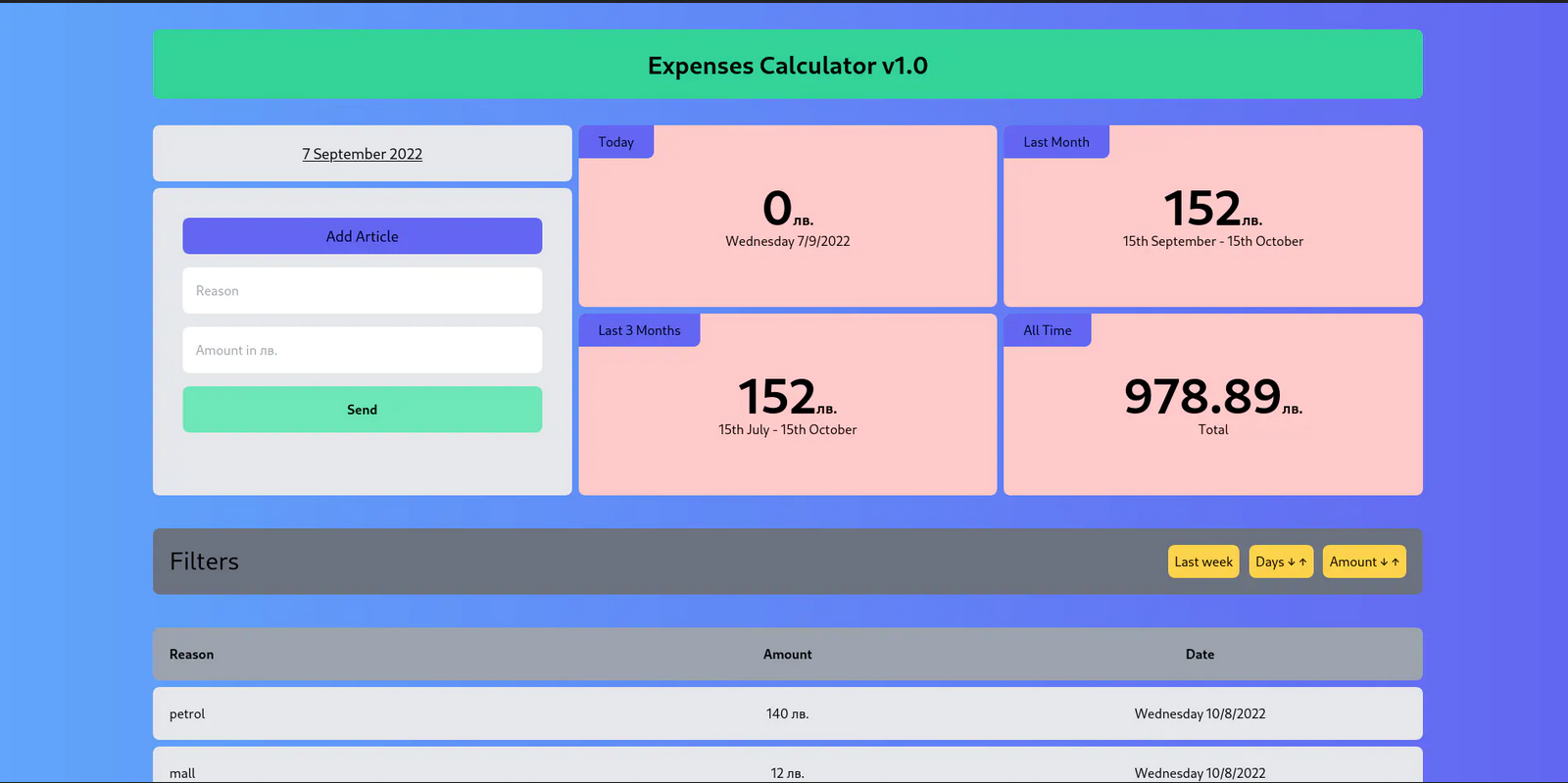The image size is (1568, 783).
Task: Click the 140 лв. amount cell
Action: pos(788,714)
